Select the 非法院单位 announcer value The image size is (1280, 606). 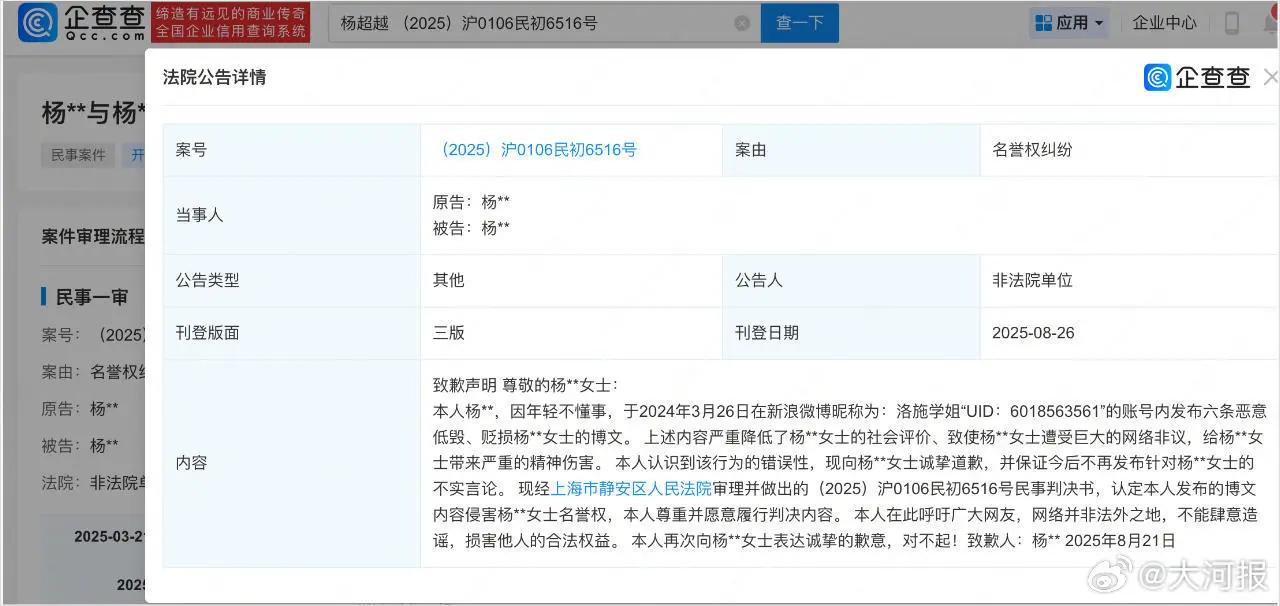pyautogui.click(x=1032, y=281)
